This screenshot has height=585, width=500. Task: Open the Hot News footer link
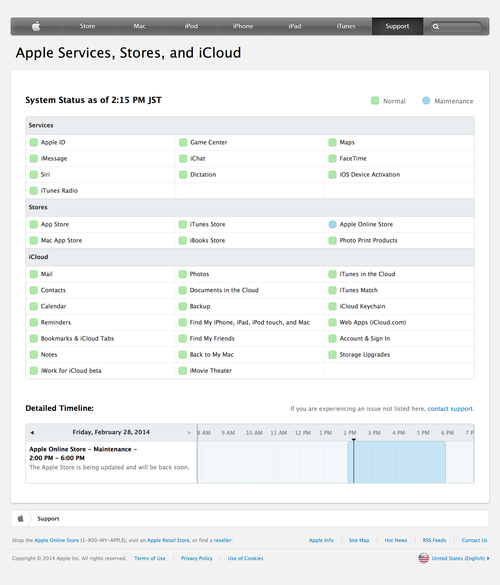tap(396, 540)
